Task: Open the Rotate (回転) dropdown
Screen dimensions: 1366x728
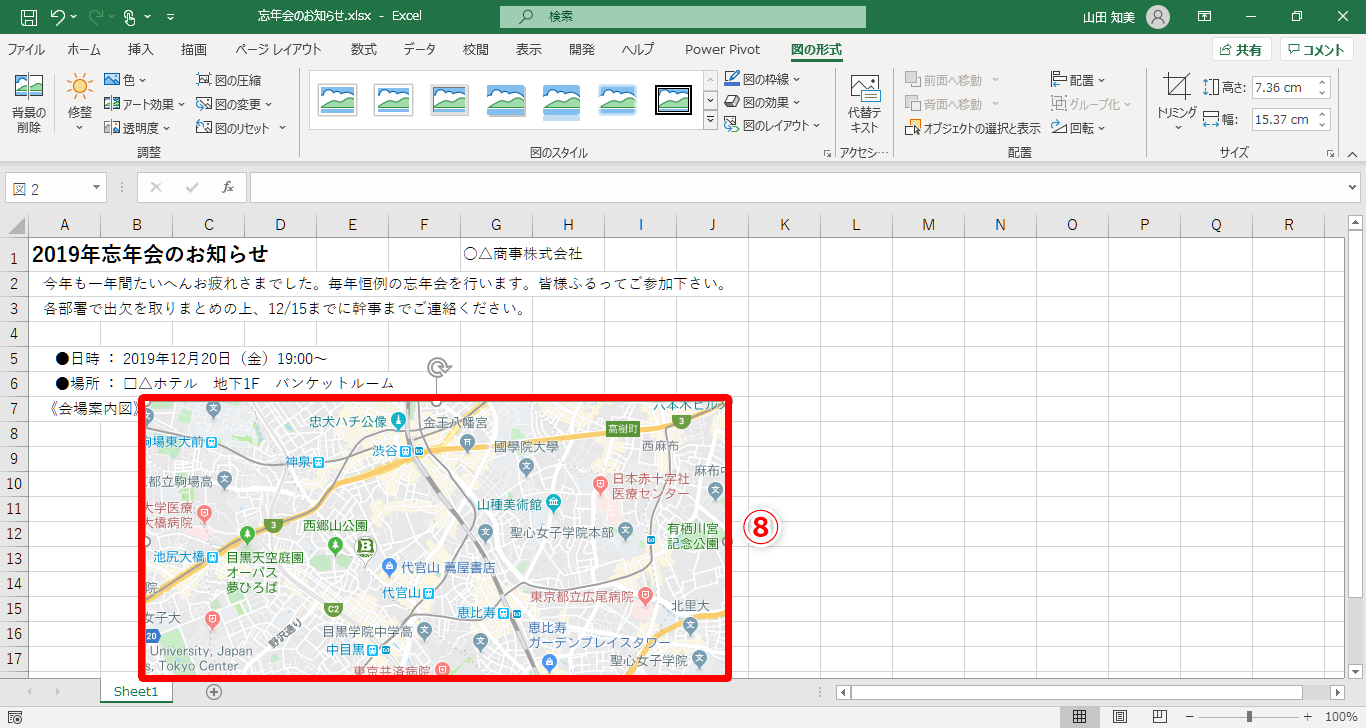Action: (x=1073, y=127)
